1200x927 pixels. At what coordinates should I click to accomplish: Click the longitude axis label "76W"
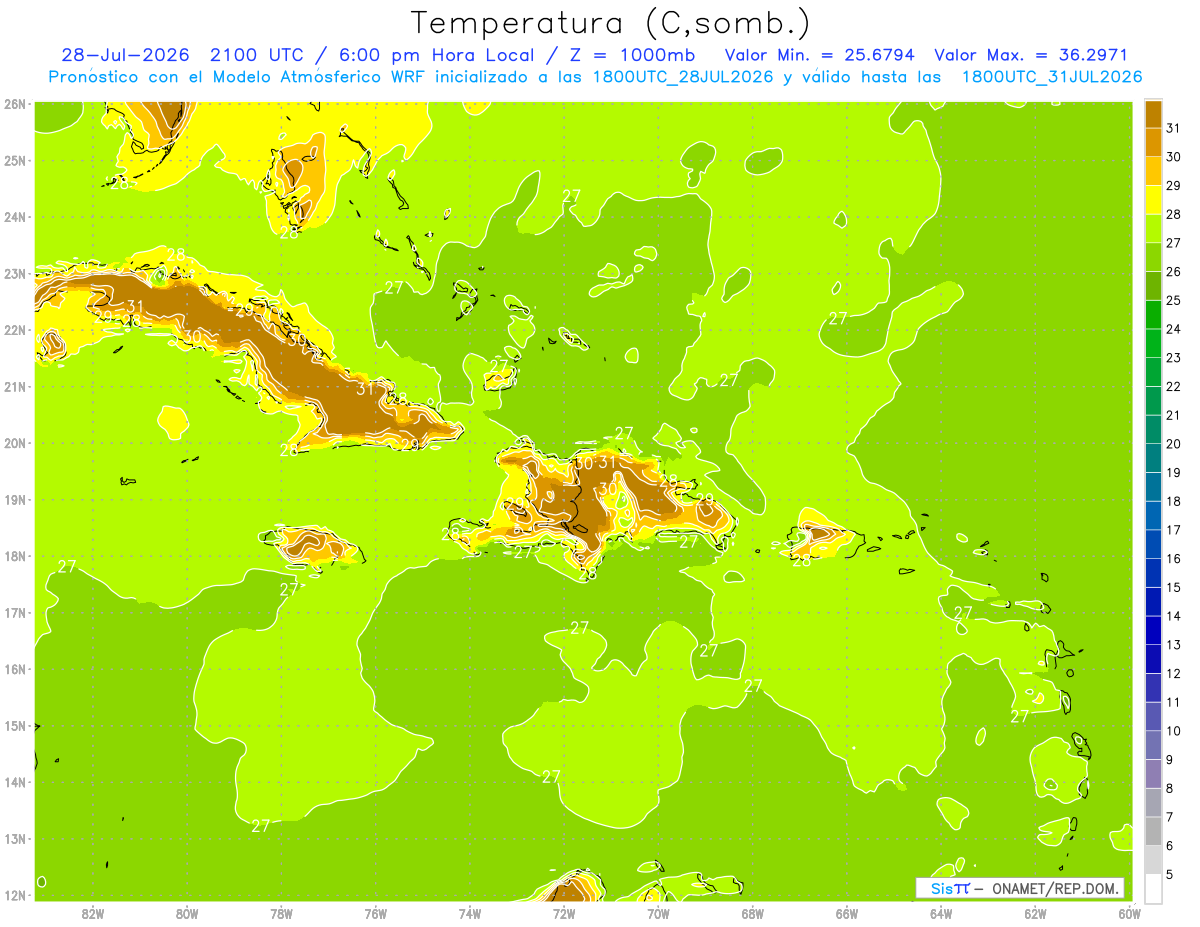376,914
